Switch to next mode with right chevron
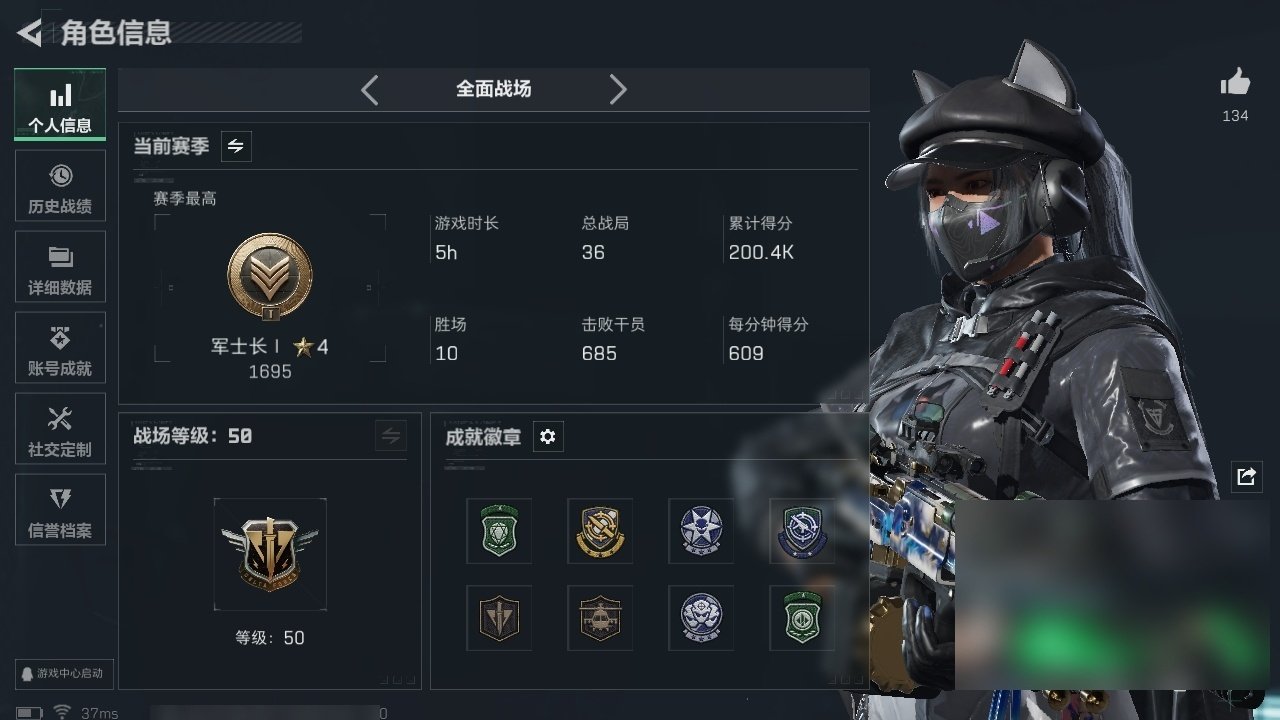Viewport: 1280px width, 720px height. [x=618, y=90]
